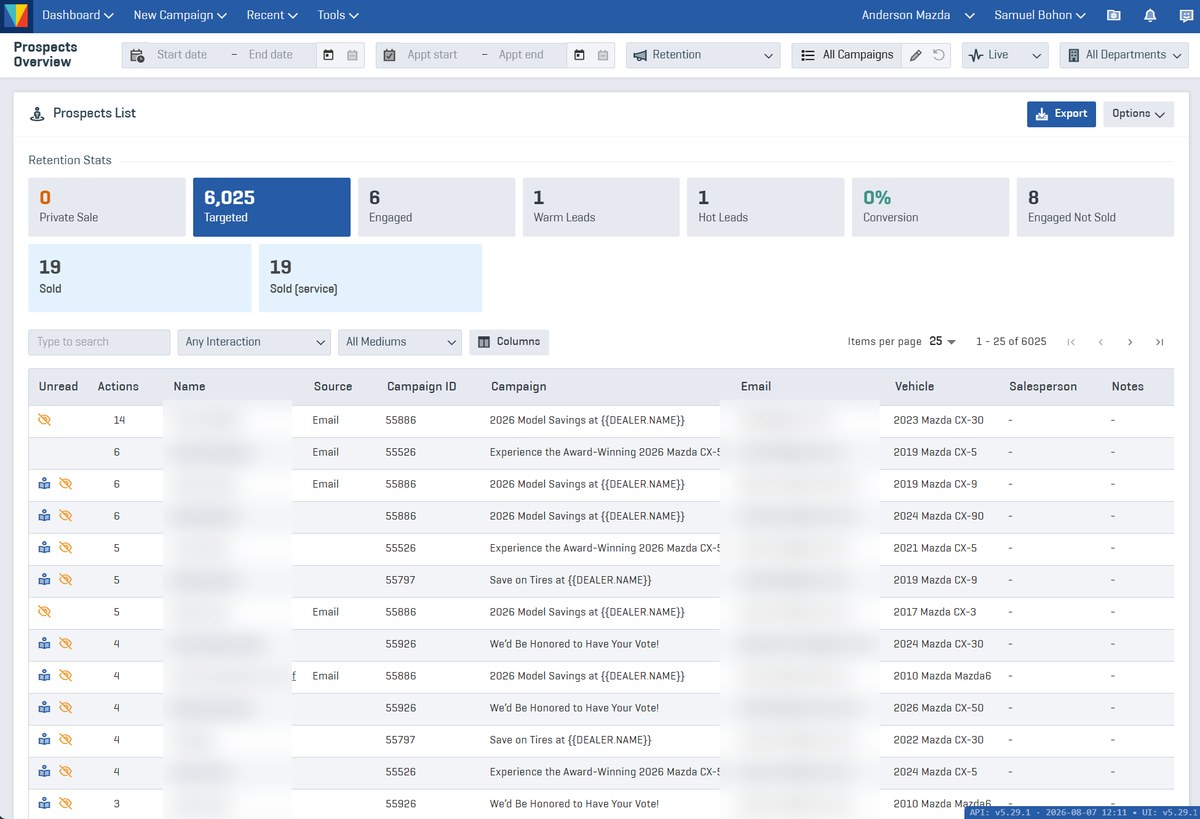Open the New Campaign menu
Viewport: 1200px width, 819px height.
pos(180,15)
